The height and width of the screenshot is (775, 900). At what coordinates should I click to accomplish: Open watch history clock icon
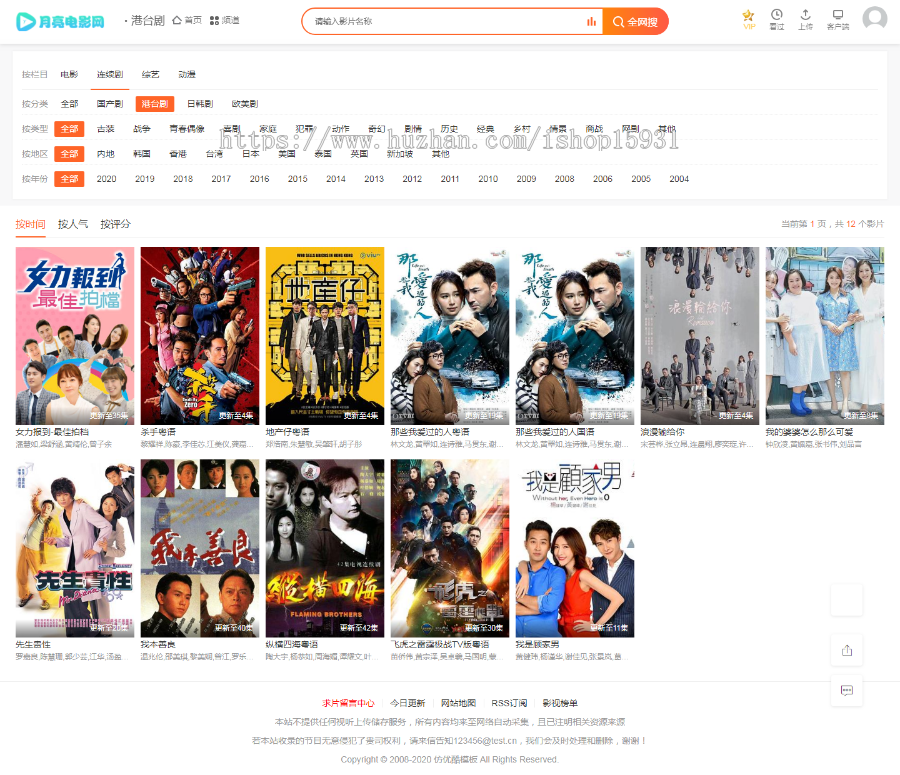[777, 16]
